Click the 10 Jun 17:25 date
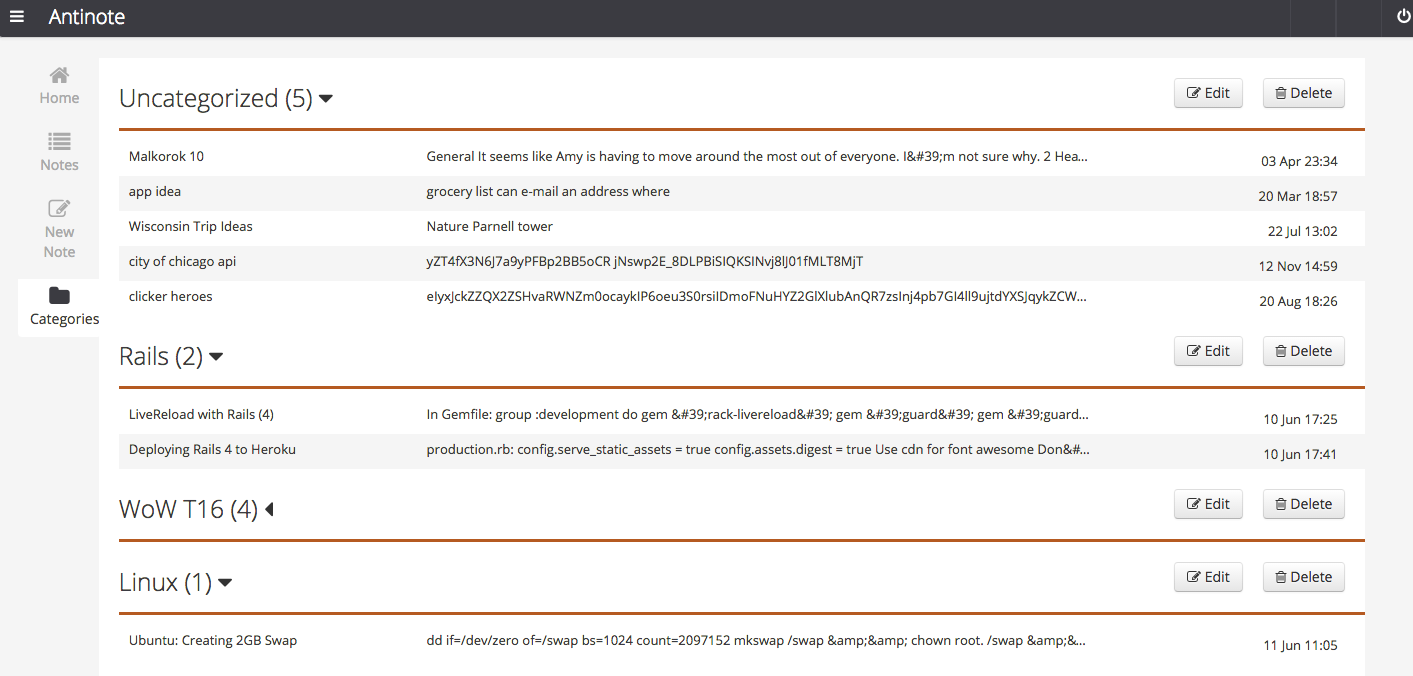Image resolution: width=1413 pixels, height=676 pixels. point(1300,419)
